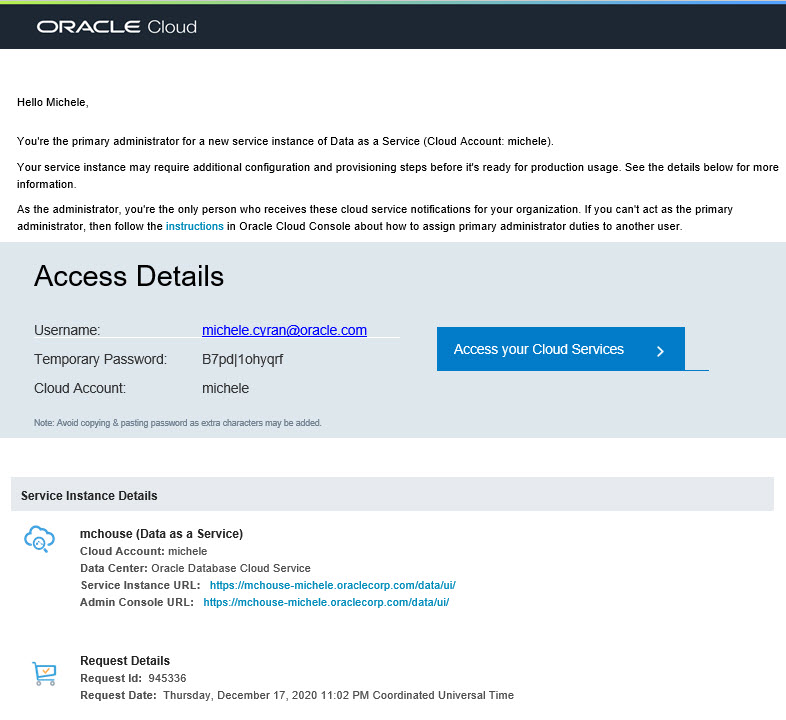Open the Admin Console URL link
This screenshot has height=720, width=786.
click(326, 602)
